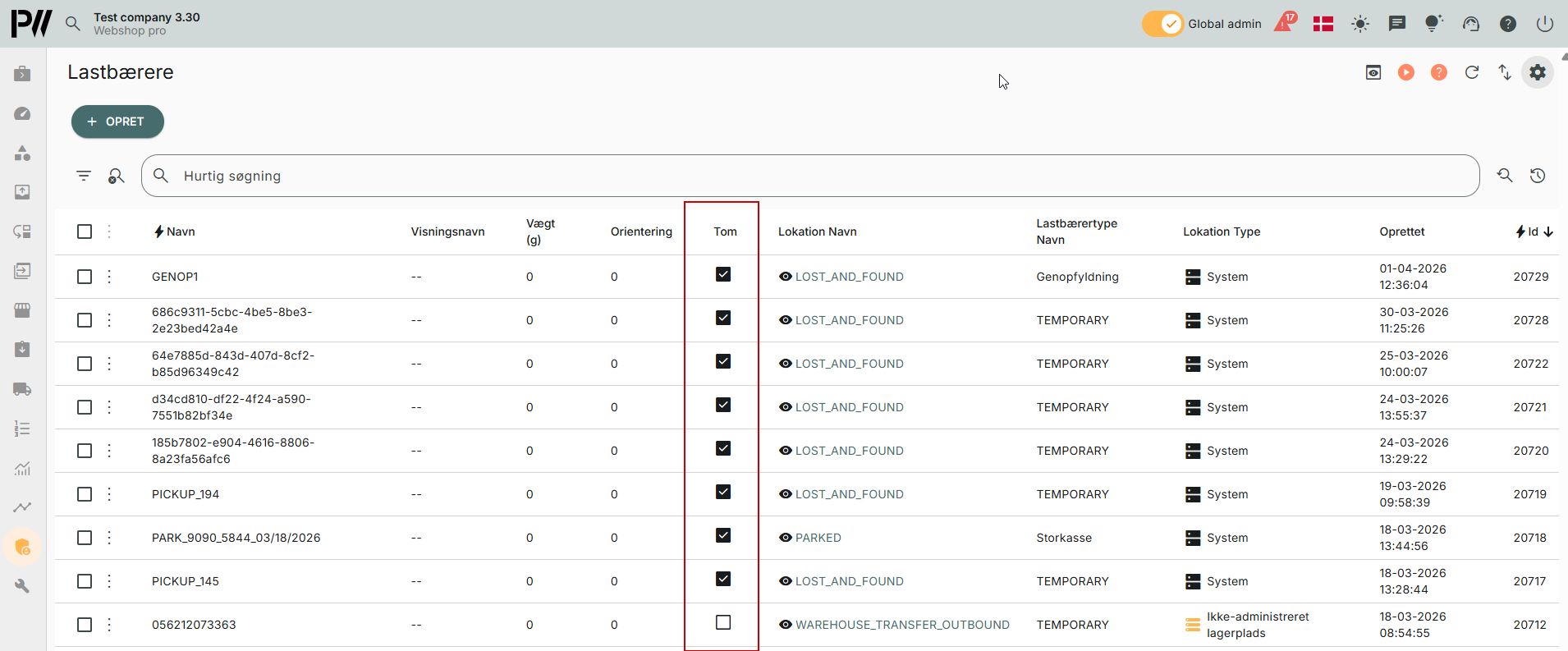This screenshot has height=651, width=1568.
Task: Click the power logout icon
Action: coord(1544,24)
